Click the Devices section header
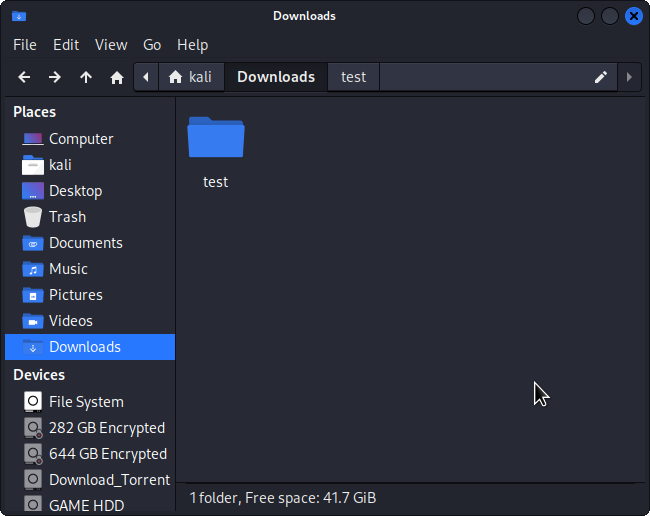650x516 pixels. pyautogui.click(x=39, y=375)
